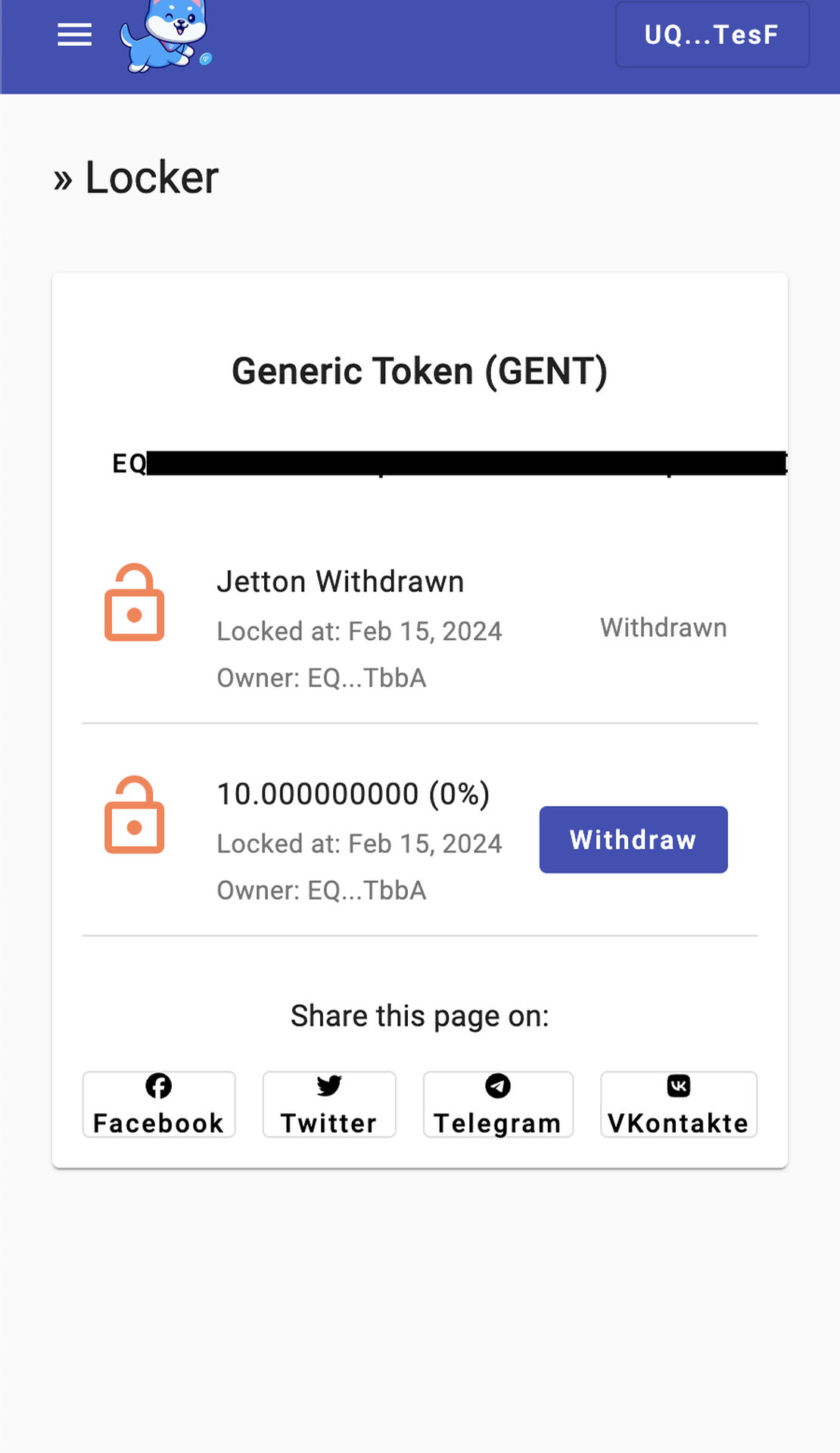Click the lock icon beside Jetton Withdrawn
This screenshot has height=1453, width=840.
(135, 602)
